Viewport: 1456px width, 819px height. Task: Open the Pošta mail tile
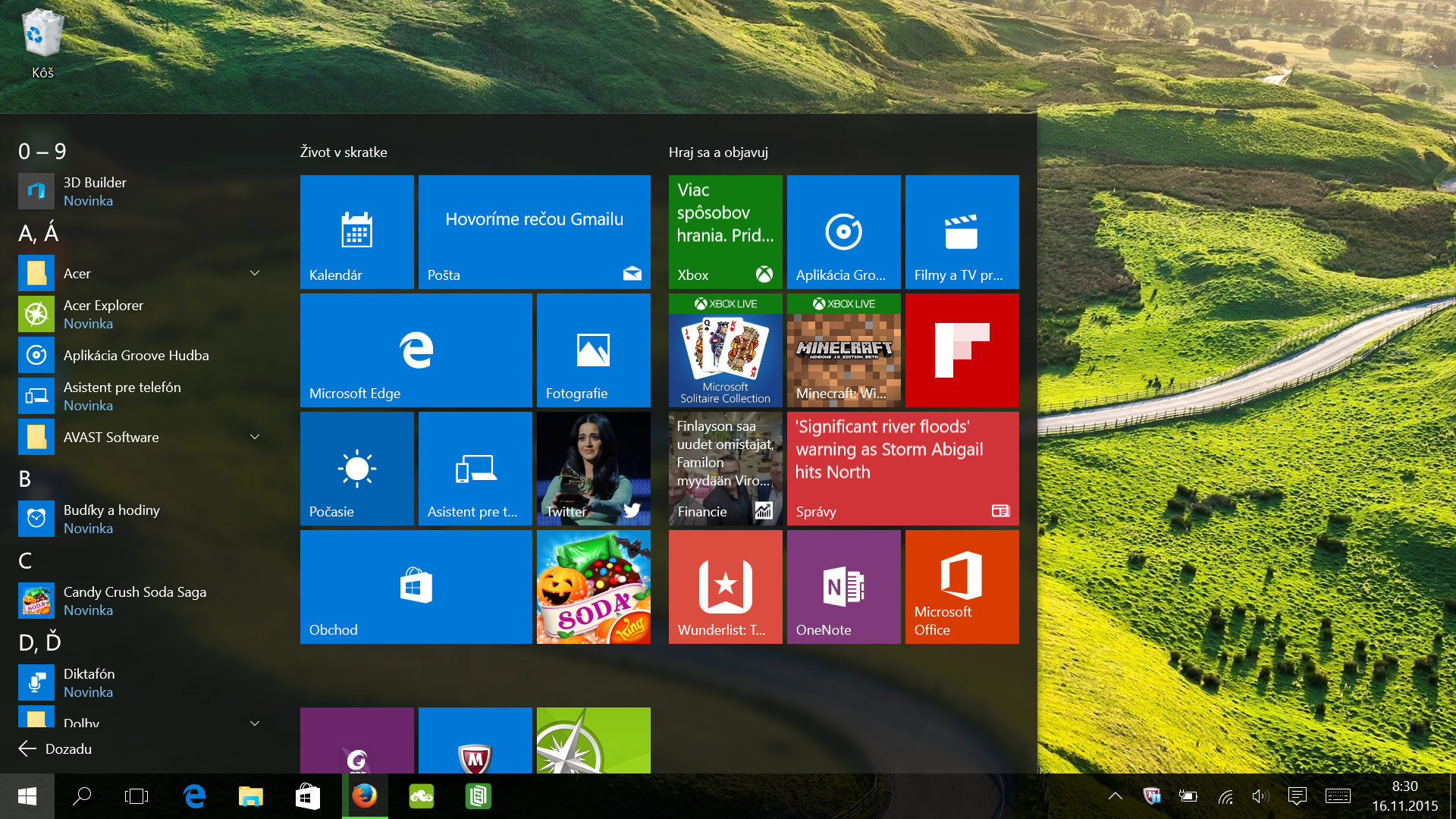click(535, 232)
